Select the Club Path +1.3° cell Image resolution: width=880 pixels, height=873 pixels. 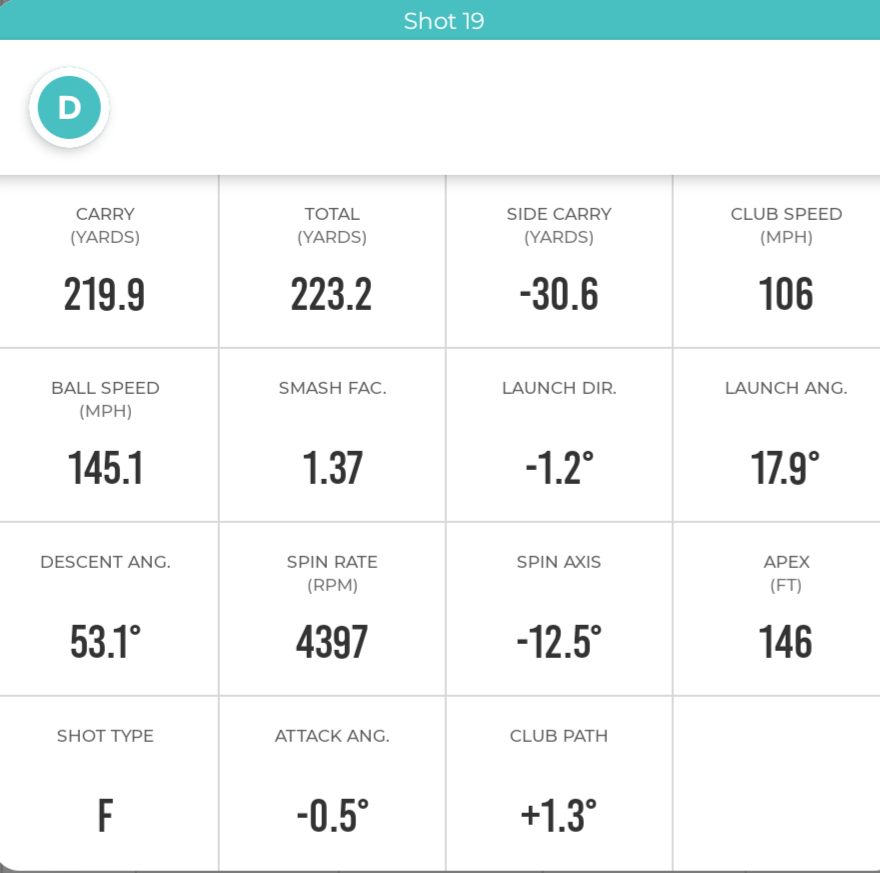(x=559, y=783)
